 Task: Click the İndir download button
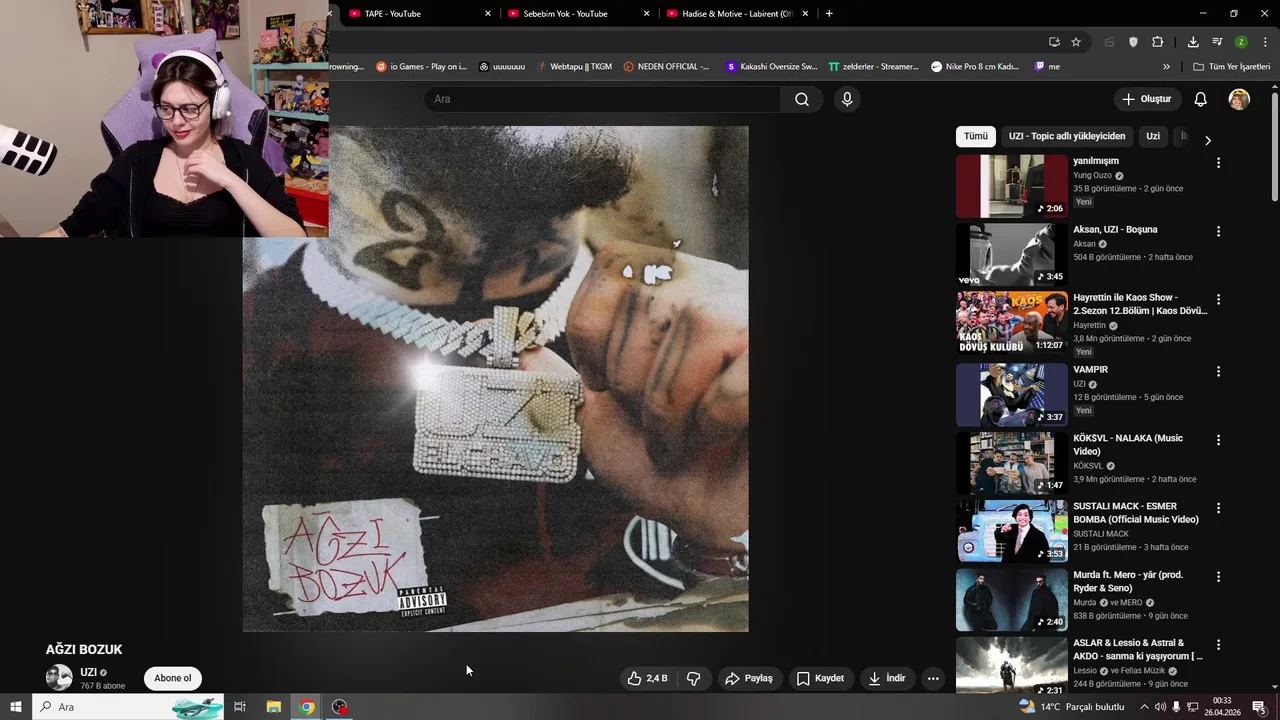tap(887, 678)
